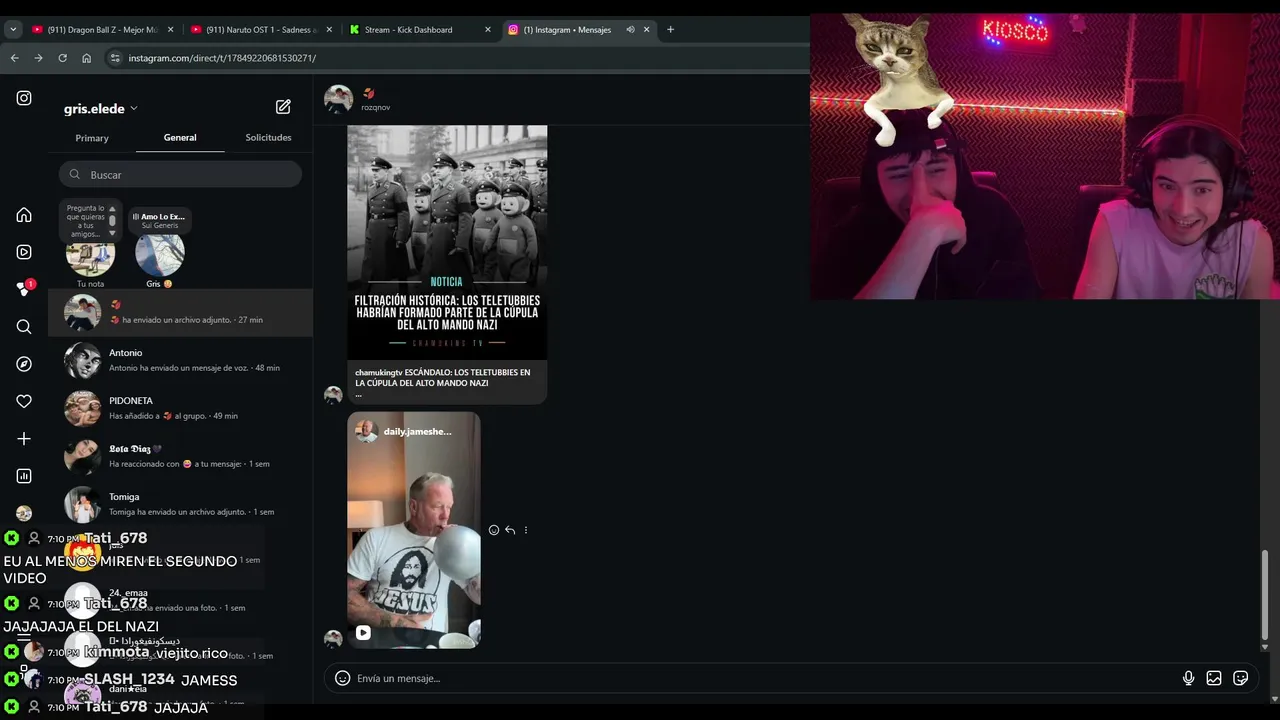Open the Explore compass icon
Viewport: 1280px width, 720px height.
click(24, 364)
